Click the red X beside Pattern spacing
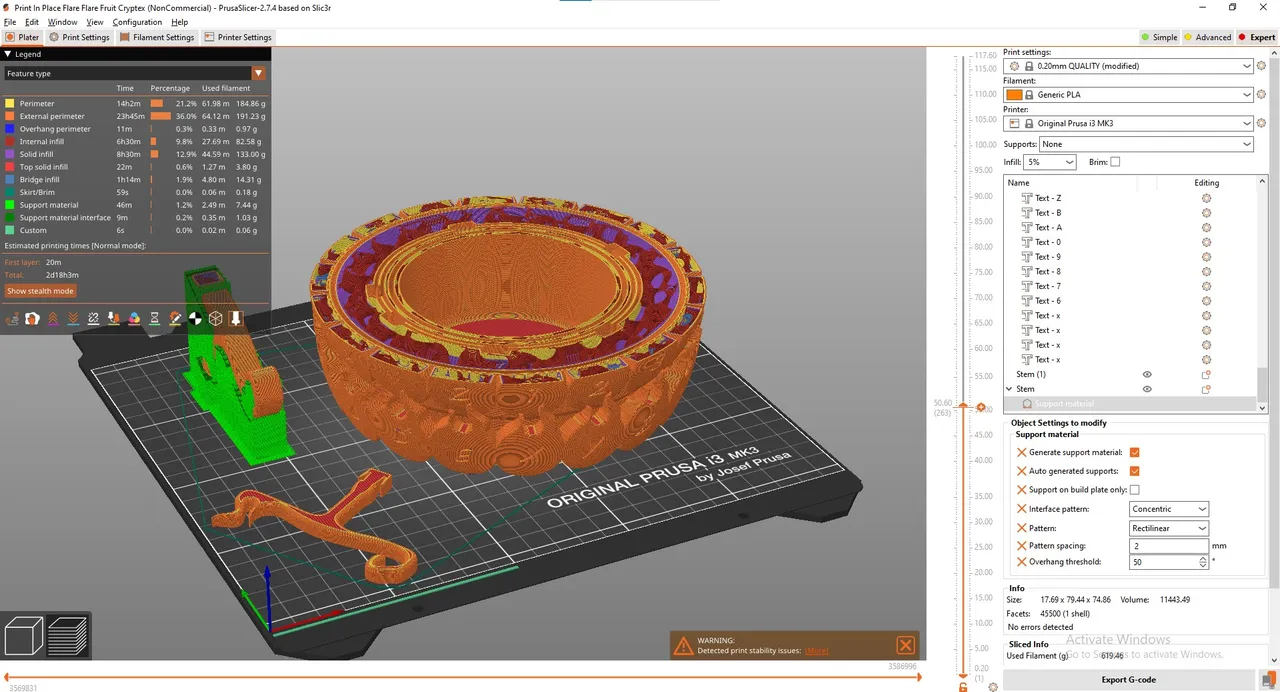Viewport: 1280px width, 692px height. point(1021,546)
